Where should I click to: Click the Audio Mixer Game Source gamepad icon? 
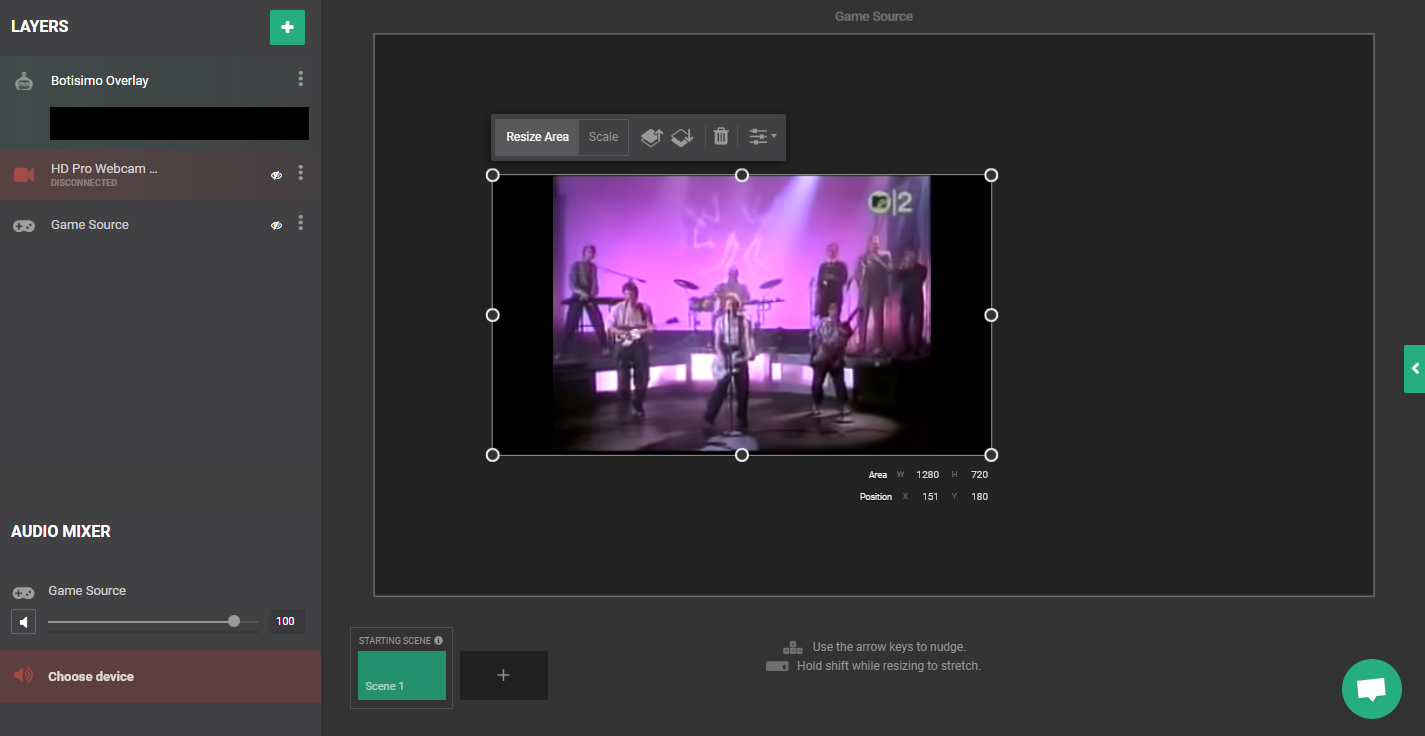click(23, 592)
